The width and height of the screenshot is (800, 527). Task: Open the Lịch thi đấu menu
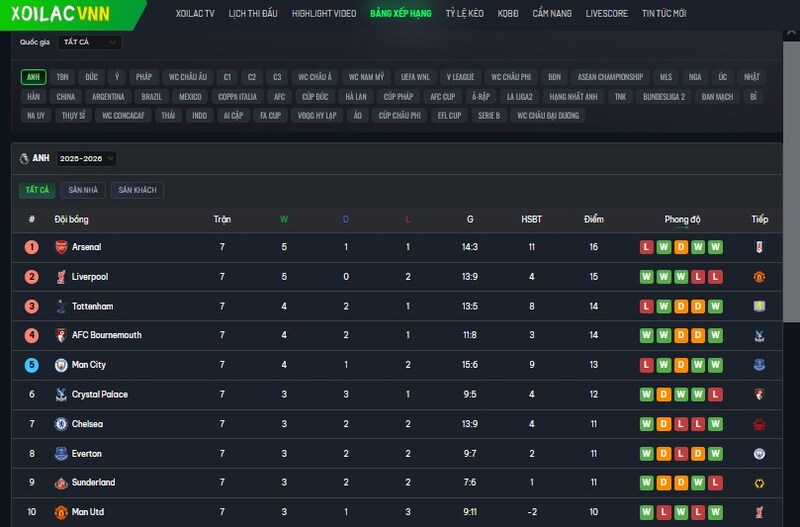253,14
